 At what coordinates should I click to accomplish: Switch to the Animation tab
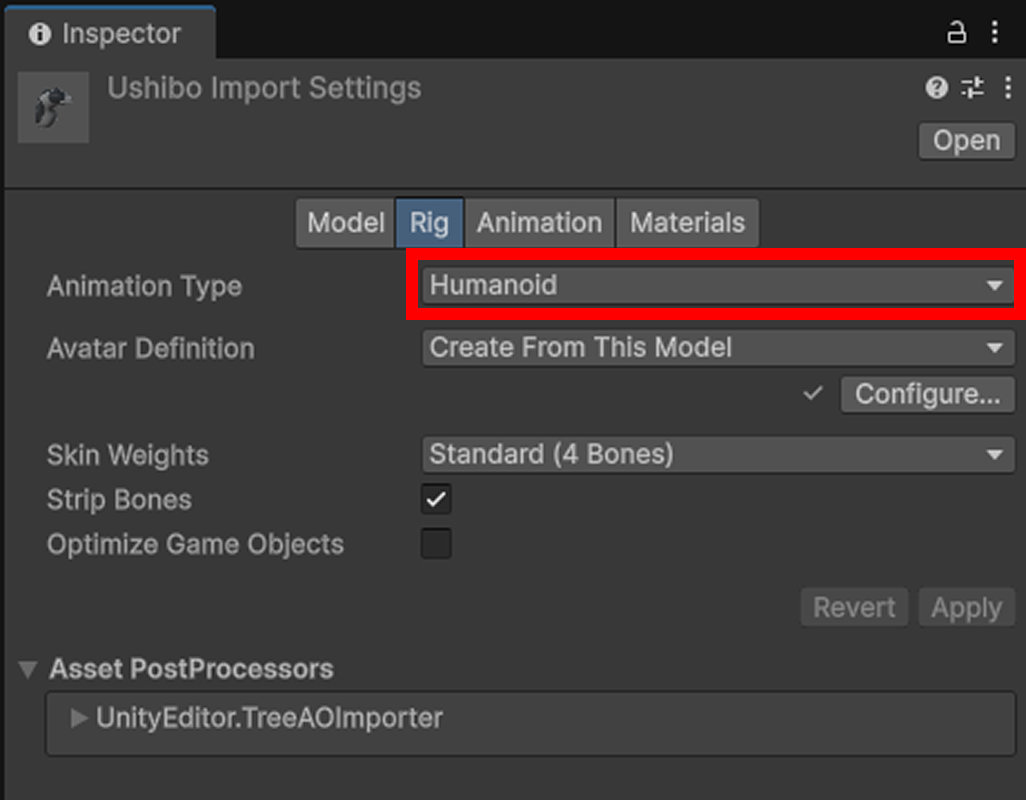point(539,223)
